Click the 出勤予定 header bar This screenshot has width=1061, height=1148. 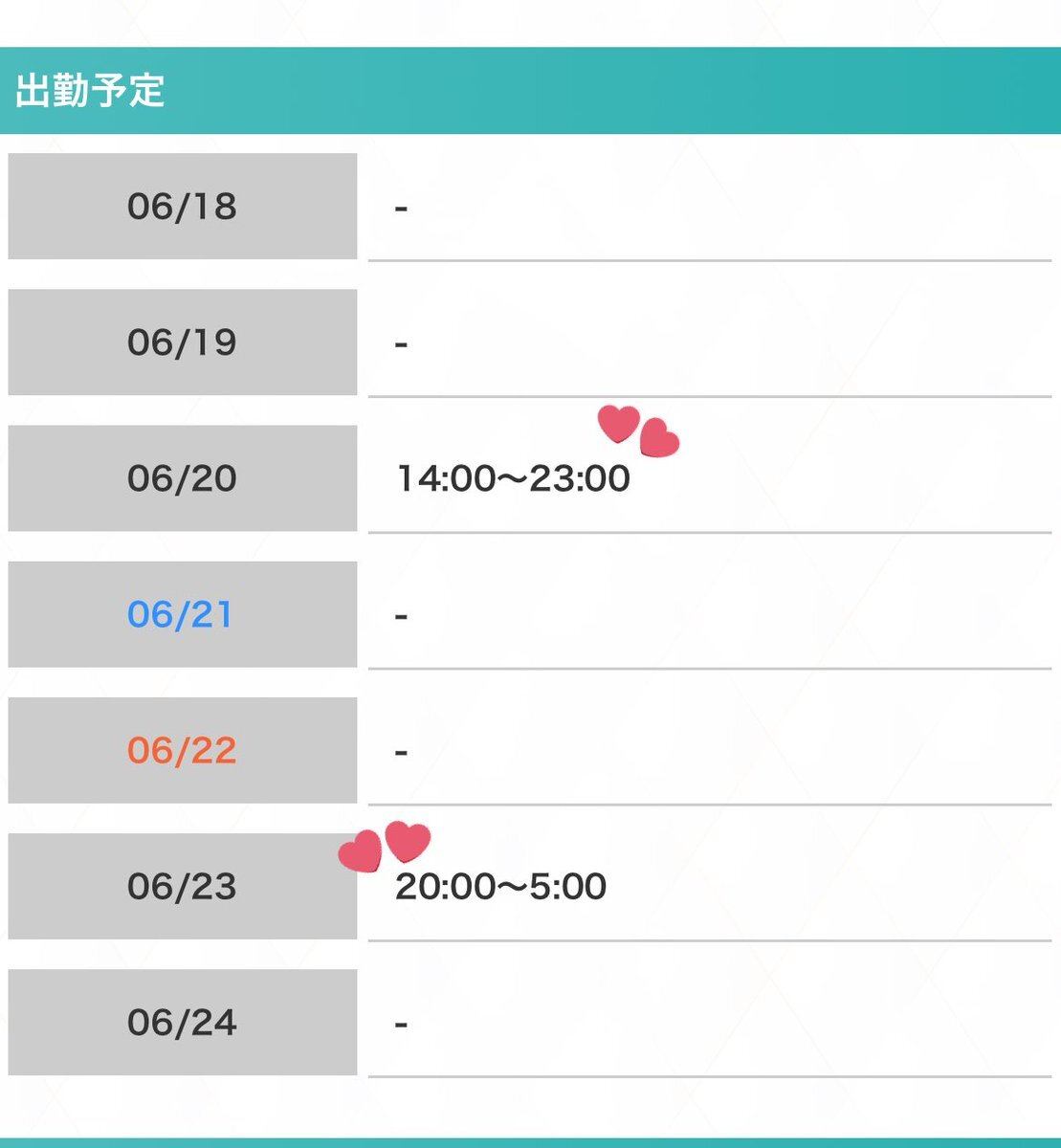pos(530,91)
